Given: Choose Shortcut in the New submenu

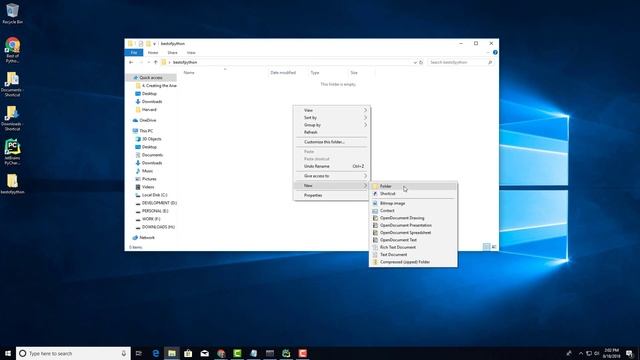Looking at the screenshot, I should (x=413, y=193).
